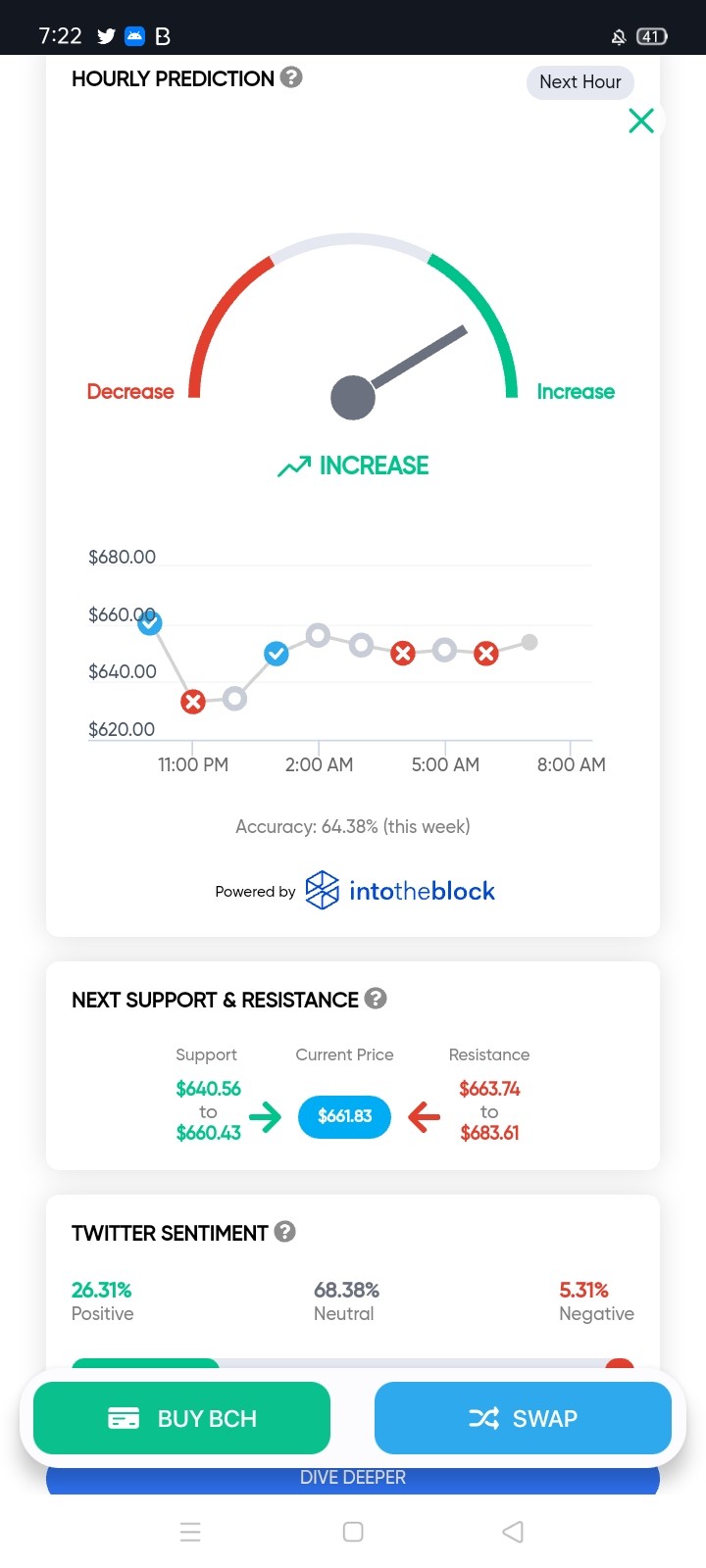706x1568 pixels.
Task: Tap the current price $661.83 pill
Action: (x=344, y=1116)
